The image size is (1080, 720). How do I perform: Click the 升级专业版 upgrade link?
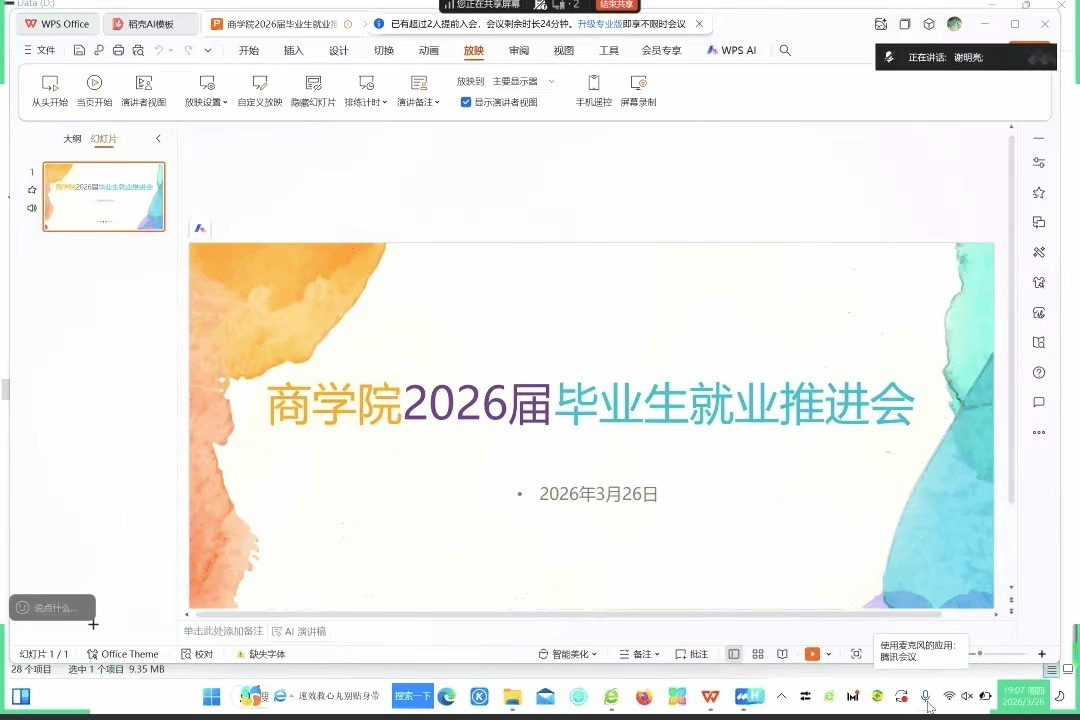[599, 23]
